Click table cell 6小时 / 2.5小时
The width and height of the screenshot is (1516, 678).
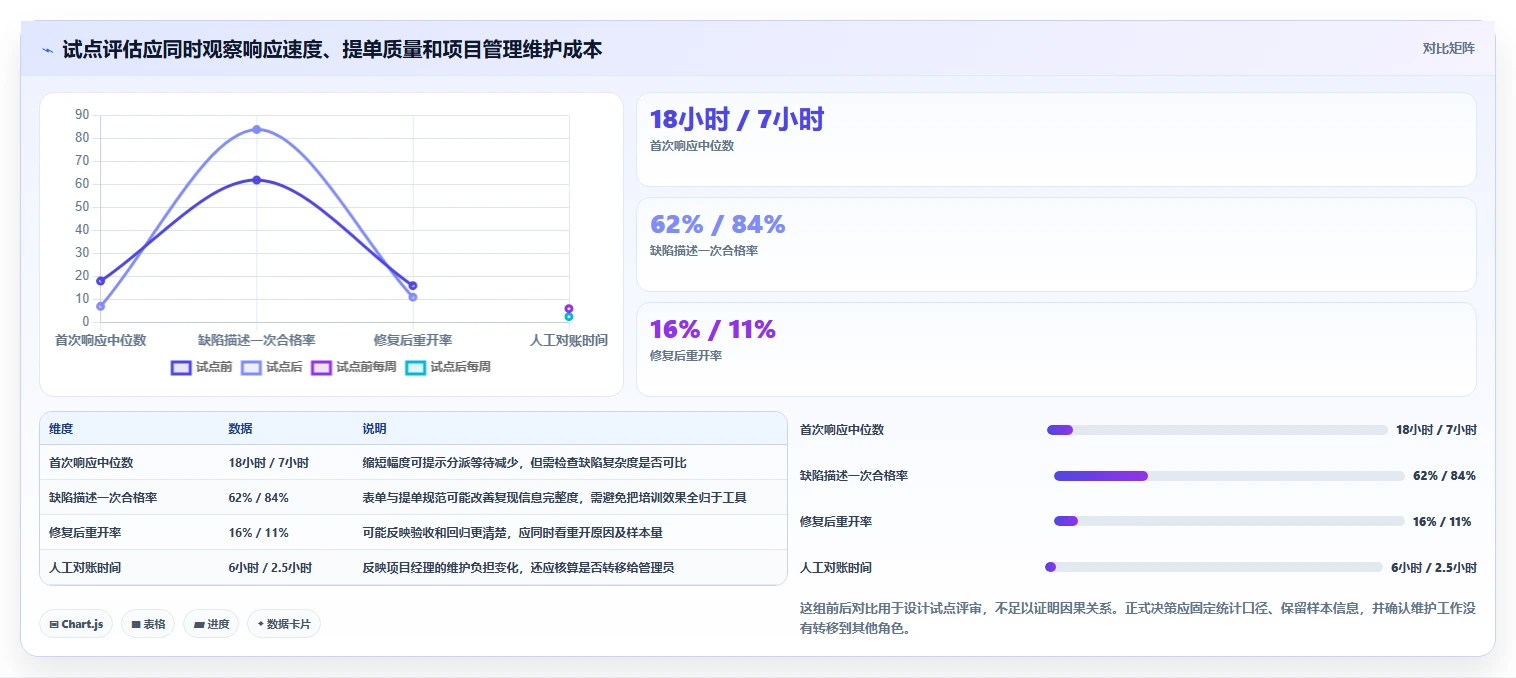[x=270, y=568]
